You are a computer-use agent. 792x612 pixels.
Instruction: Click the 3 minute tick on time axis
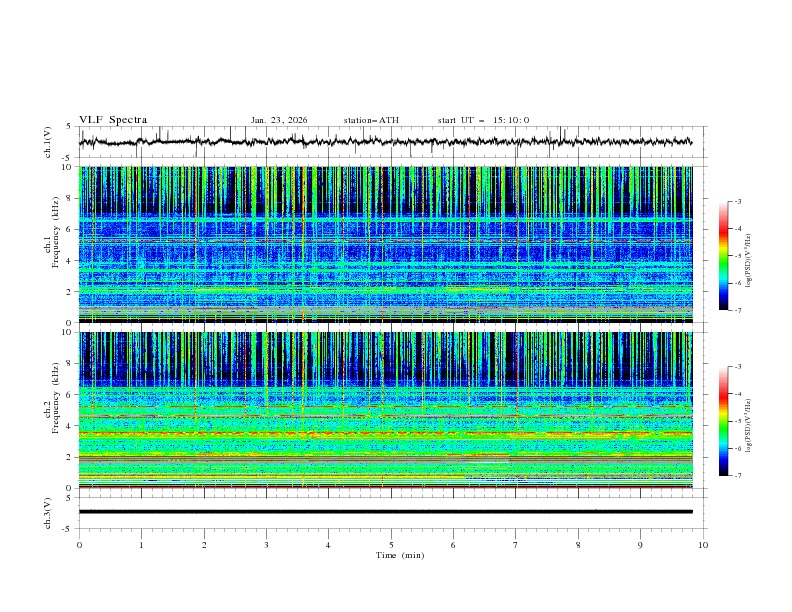[266, 545]
